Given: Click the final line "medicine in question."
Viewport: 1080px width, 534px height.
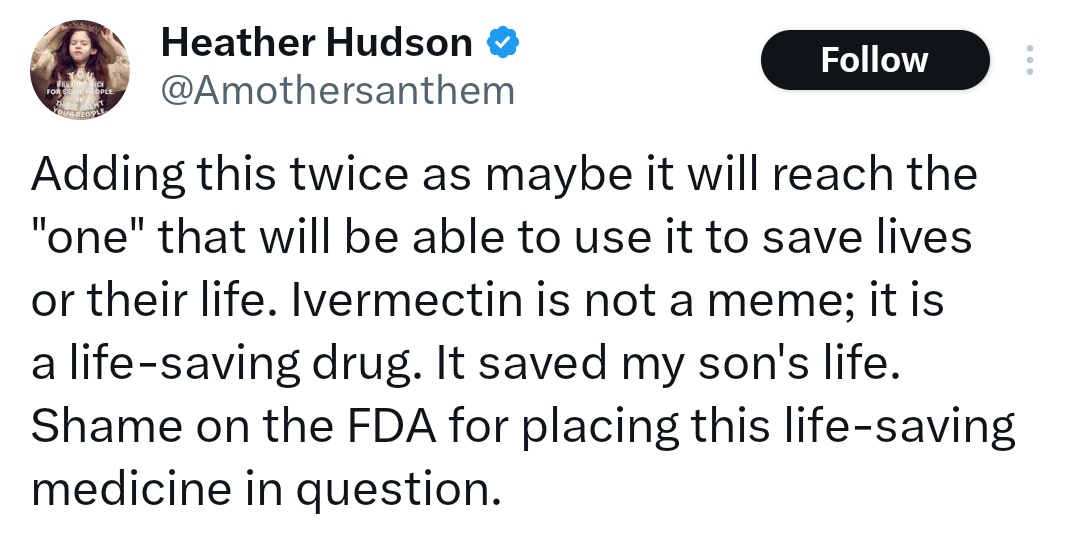Looking at the screenshot, I should click(x=265, y=490).
